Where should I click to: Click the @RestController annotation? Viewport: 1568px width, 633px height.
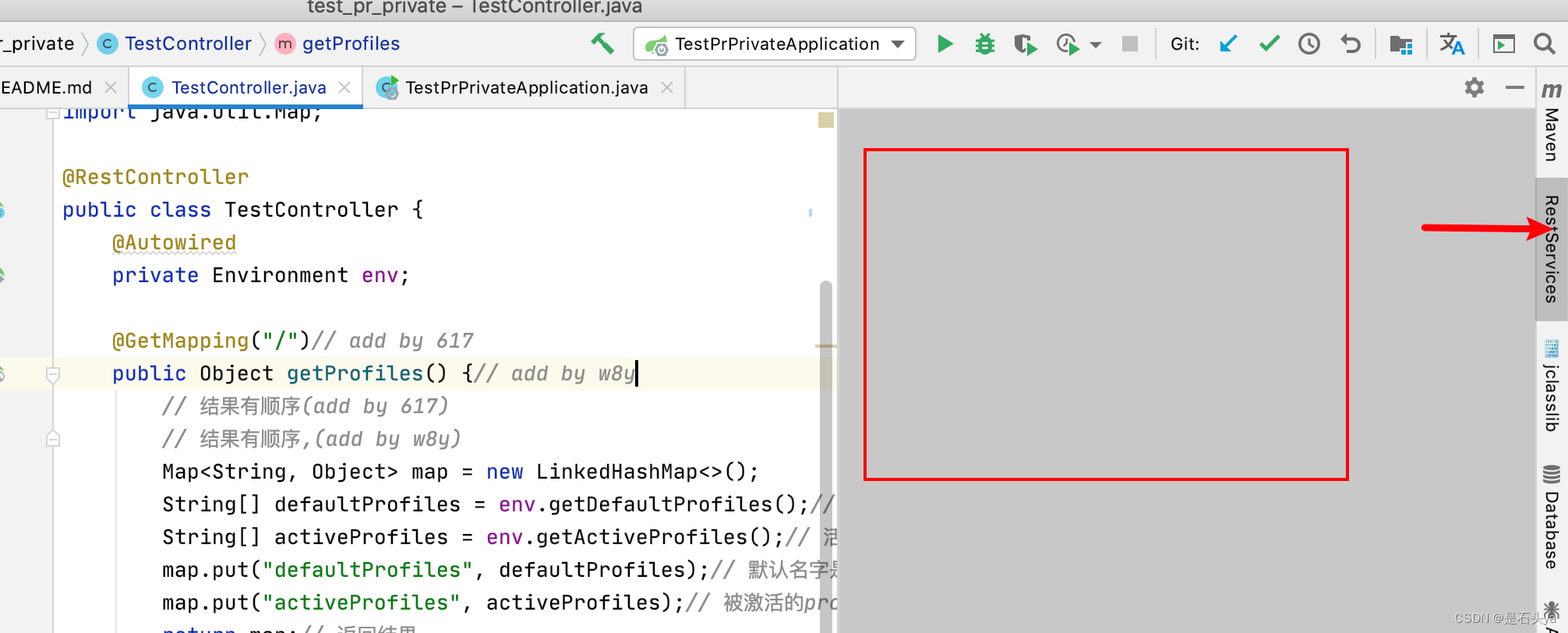pyautogui.click(x=156, y=177)
